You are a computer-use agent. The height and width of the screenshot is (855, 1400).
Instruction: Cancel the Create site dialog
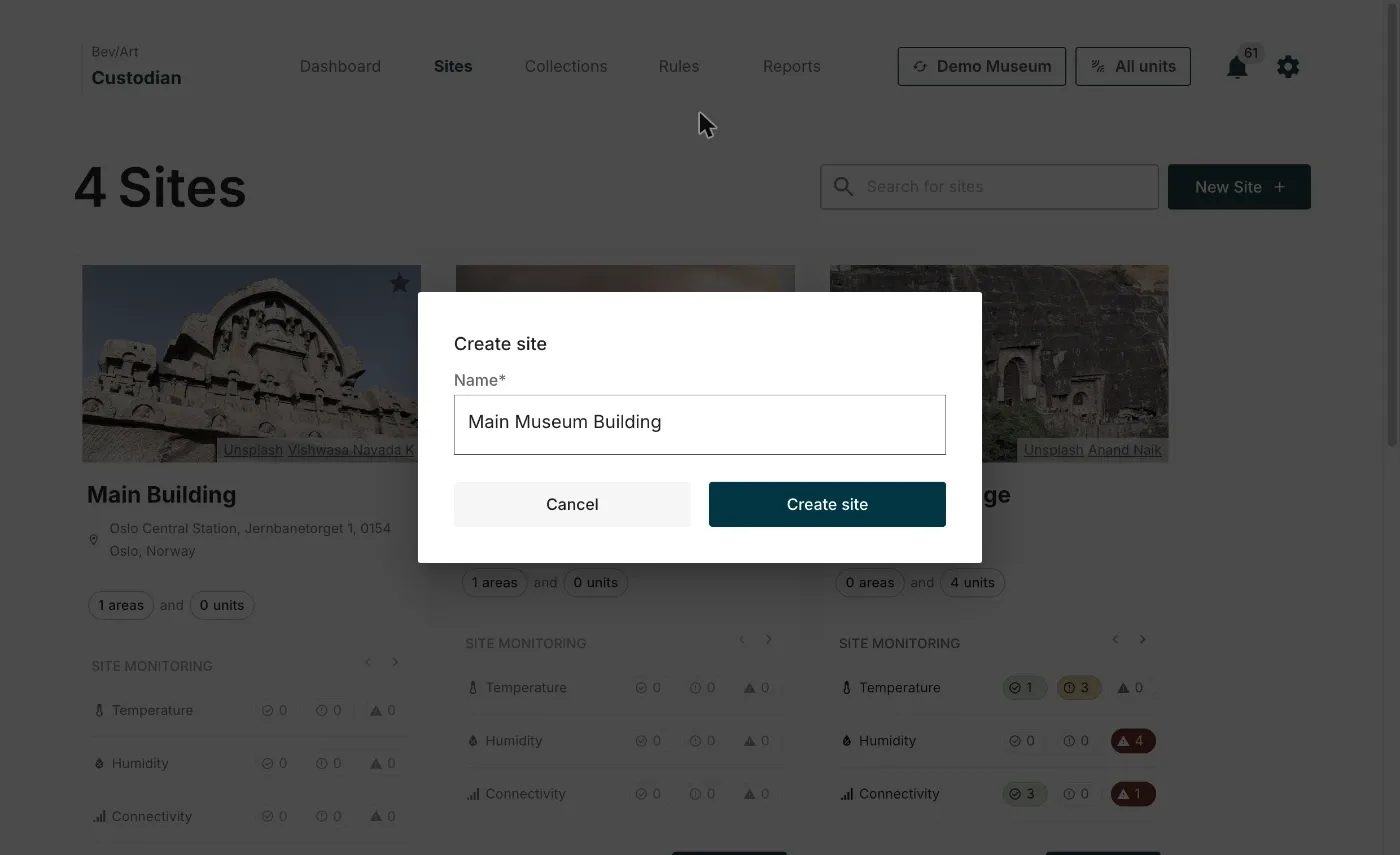pyautogui.click(x=572, y=505)
